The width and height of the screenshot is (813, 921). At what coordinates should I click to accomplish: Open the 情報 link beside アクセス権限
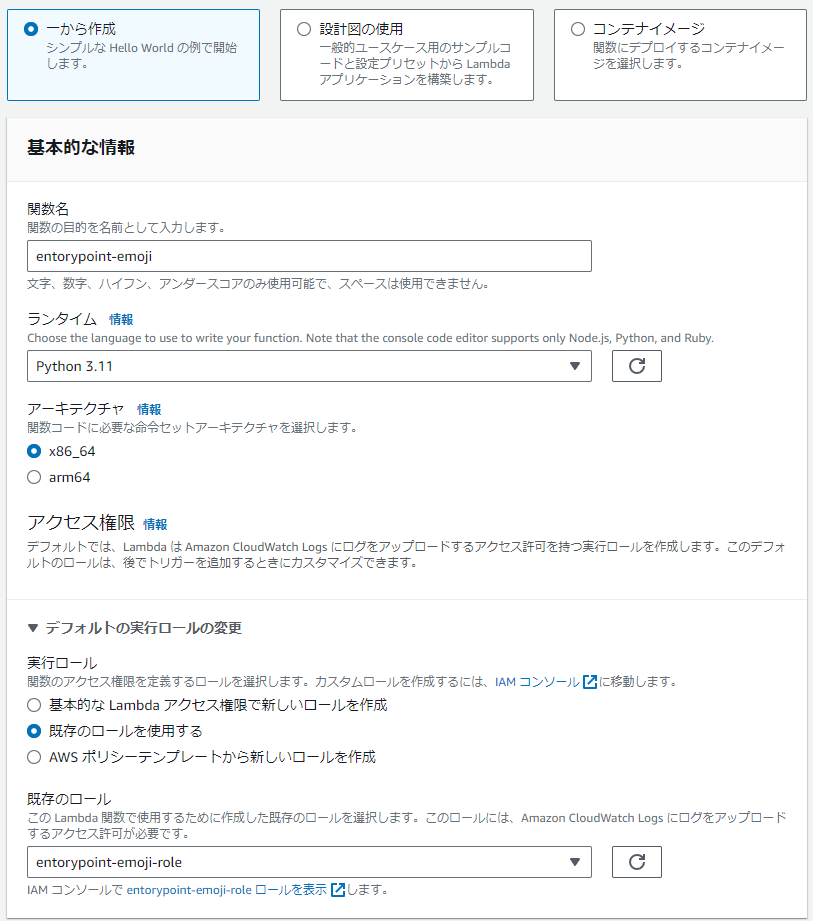155,524
